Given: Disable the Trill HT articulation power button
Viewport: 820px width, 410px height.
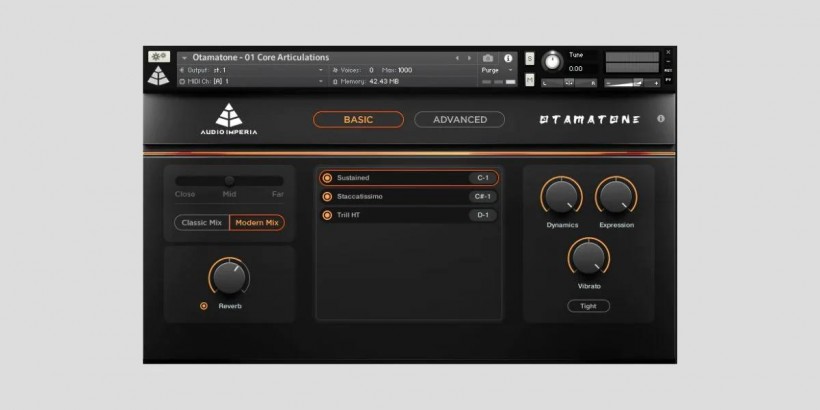Looking at the screenshot, I should click(327, 215).
